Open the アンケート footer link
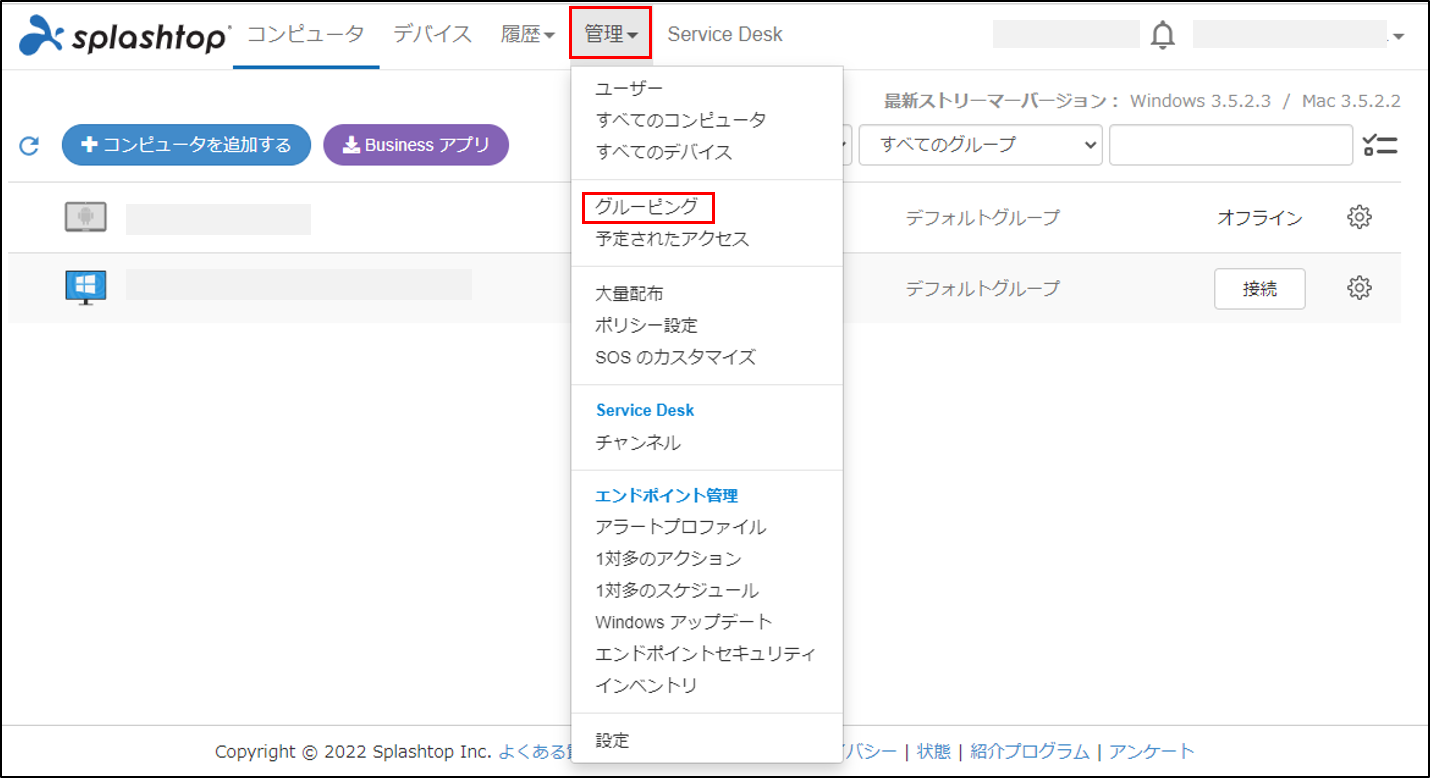Screen dimensions: 1430x778 tap(1152, 752)
